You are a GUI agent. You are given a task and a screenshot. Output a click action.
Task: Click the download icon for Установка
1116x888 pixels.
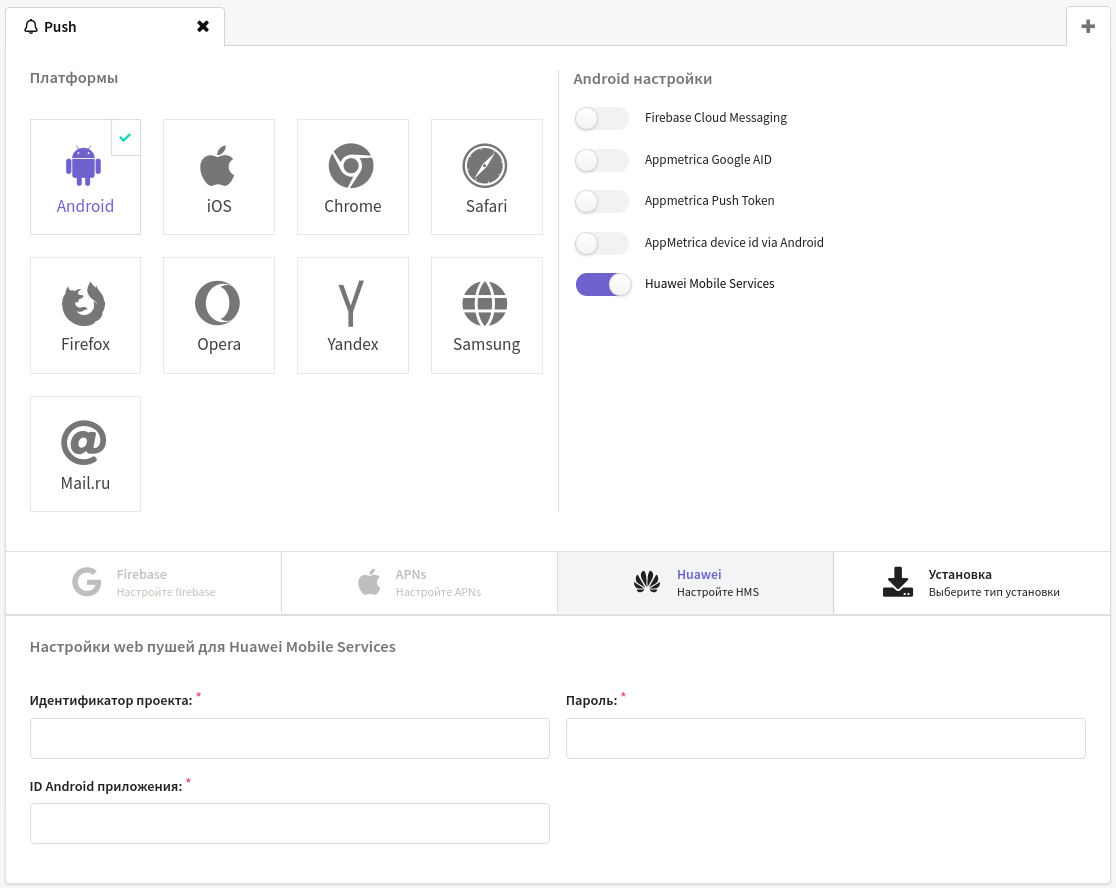point(898,582)
